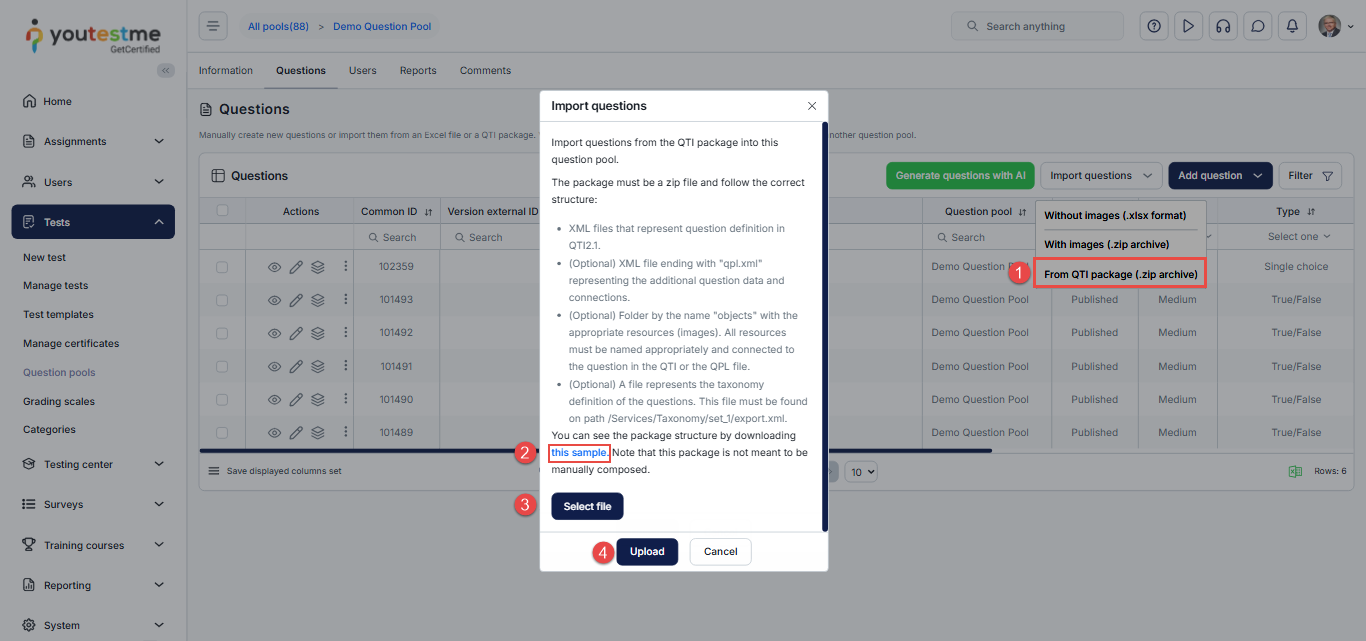This screenshot has width=1366, height=641.
Task: Tick the checkbox for question 101492
Action: click(222, 333)
